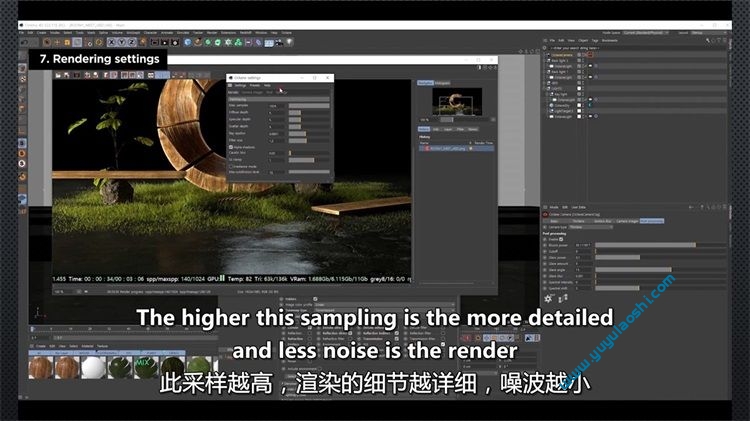Select the Post processing tab
The image size is (750, 421).
652,221
